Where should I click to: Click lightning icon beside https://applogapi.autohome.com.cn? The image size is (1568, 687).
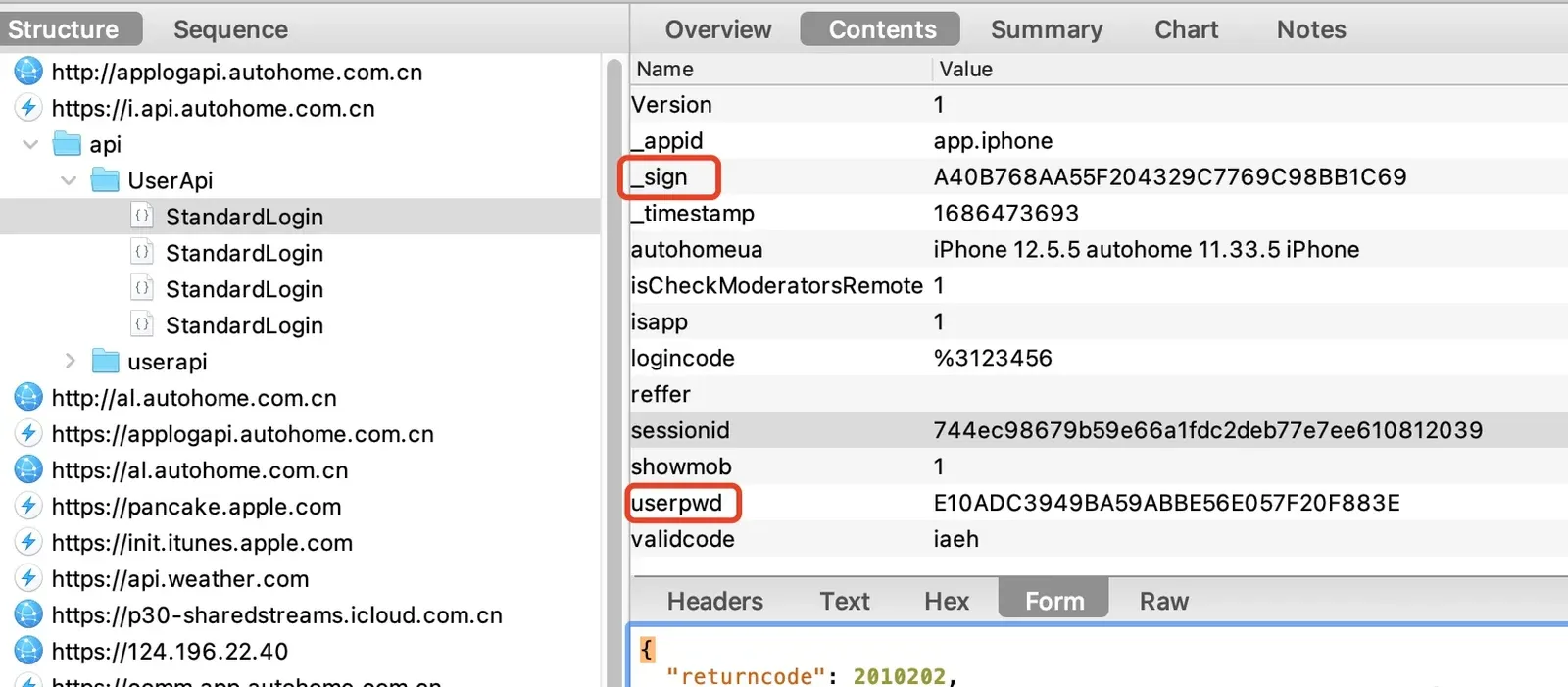point(28,434)
